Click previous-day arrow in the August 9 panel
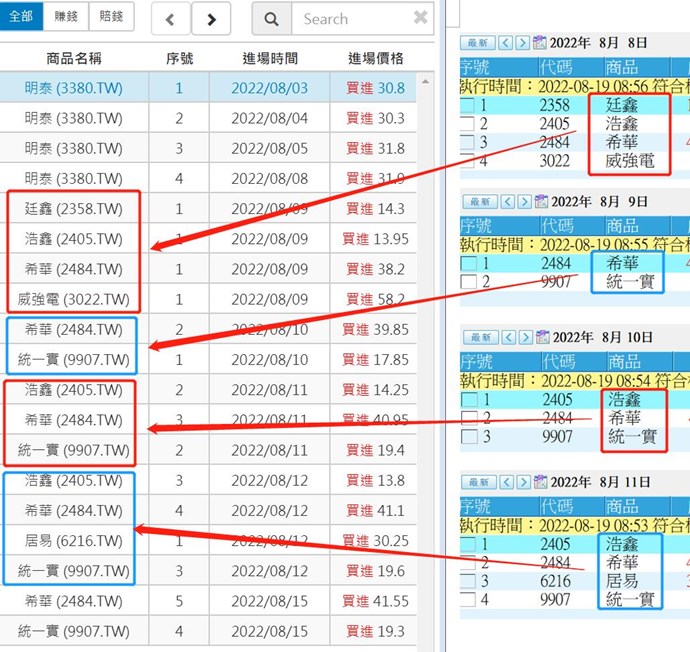 506,200
